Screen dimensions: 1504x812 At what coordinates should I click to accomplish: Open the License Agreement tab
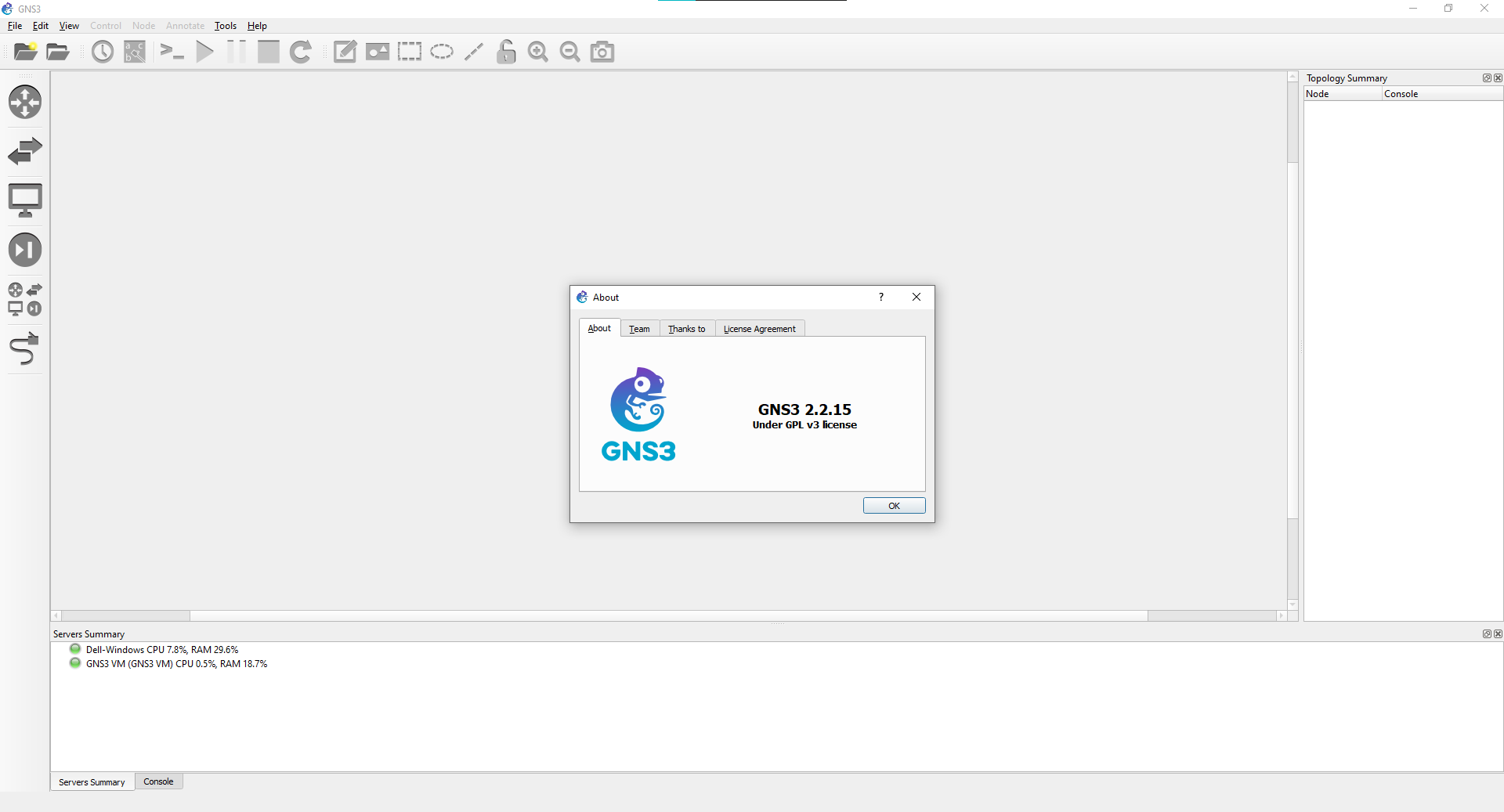click(759, 328)
